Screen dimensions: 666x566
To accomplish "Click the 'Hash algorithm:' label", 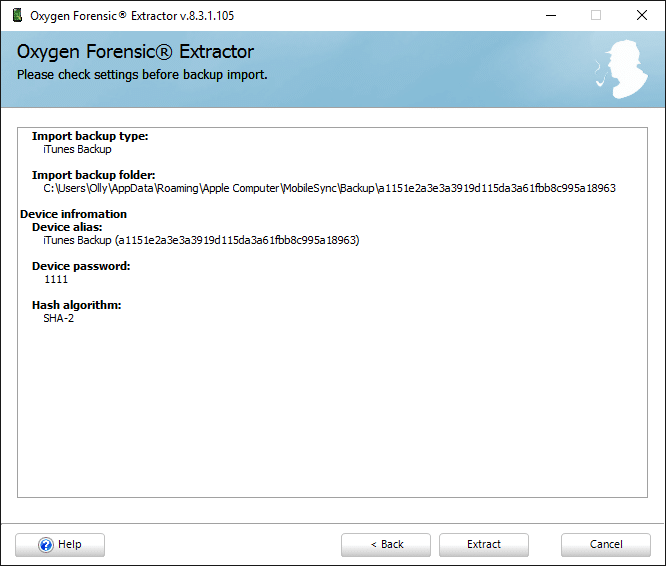I will pyautogui.click(x=76, y=305).
